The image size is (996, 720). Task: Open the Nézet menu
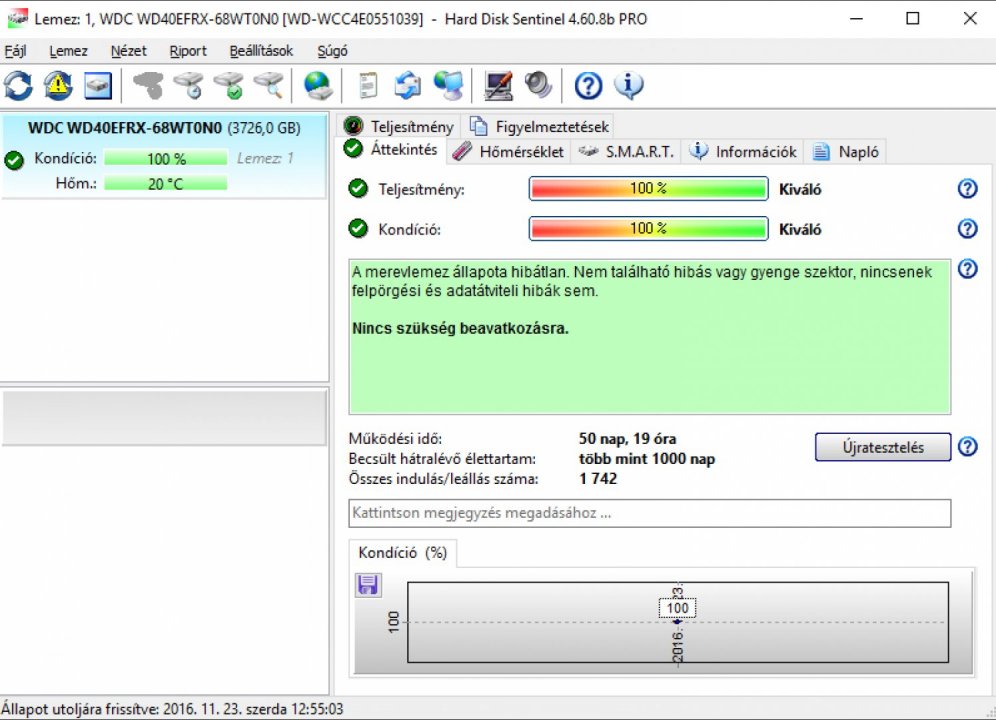click(128, 51)
